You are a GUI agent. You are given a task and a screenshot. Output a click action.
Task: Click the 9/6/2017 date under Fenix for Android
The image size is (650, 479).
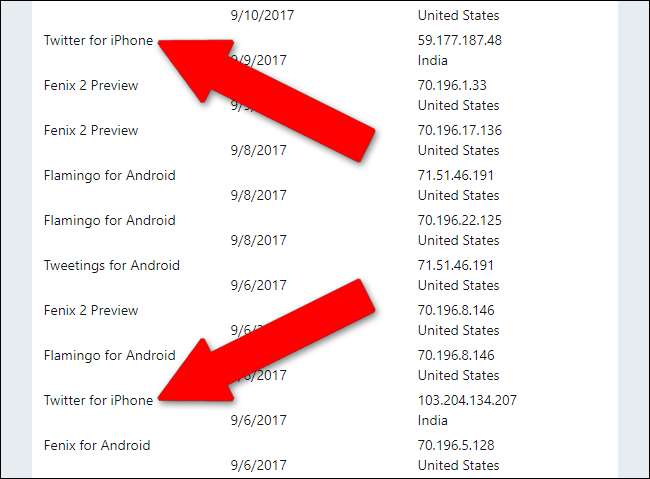tap(258, 465)
